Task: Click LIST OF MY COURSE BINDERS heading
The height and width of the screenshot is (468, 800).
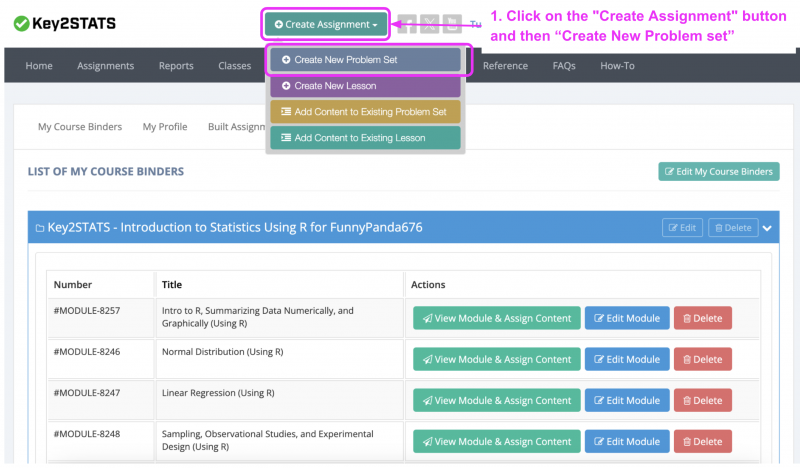Action: [106, 171]
